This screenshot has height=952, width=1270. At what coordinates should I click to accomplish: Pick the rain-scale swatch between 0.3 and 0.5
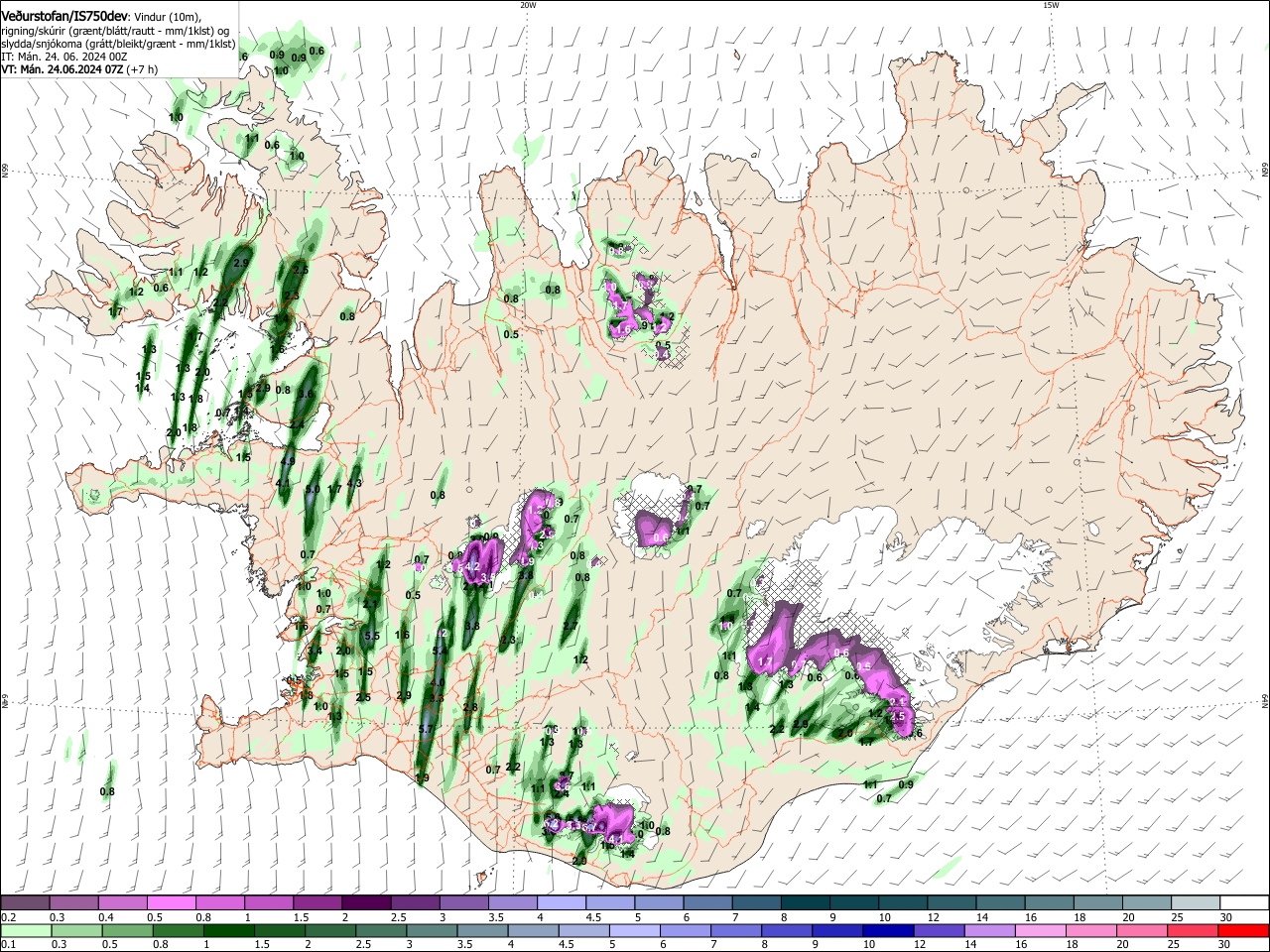point(76,930)
